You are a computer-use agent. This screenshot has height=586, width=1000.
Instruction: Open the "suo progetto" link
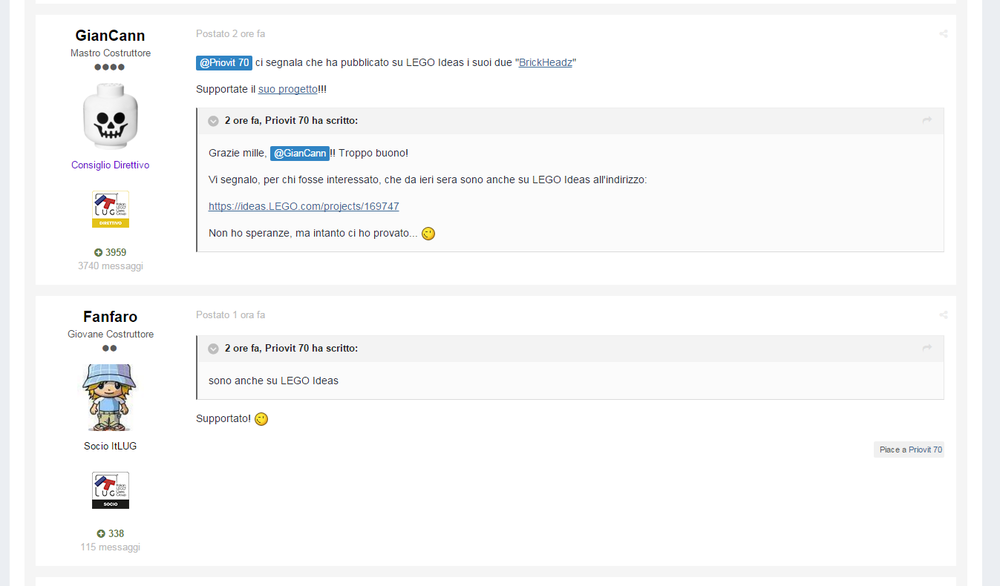[x=288, y=89]
